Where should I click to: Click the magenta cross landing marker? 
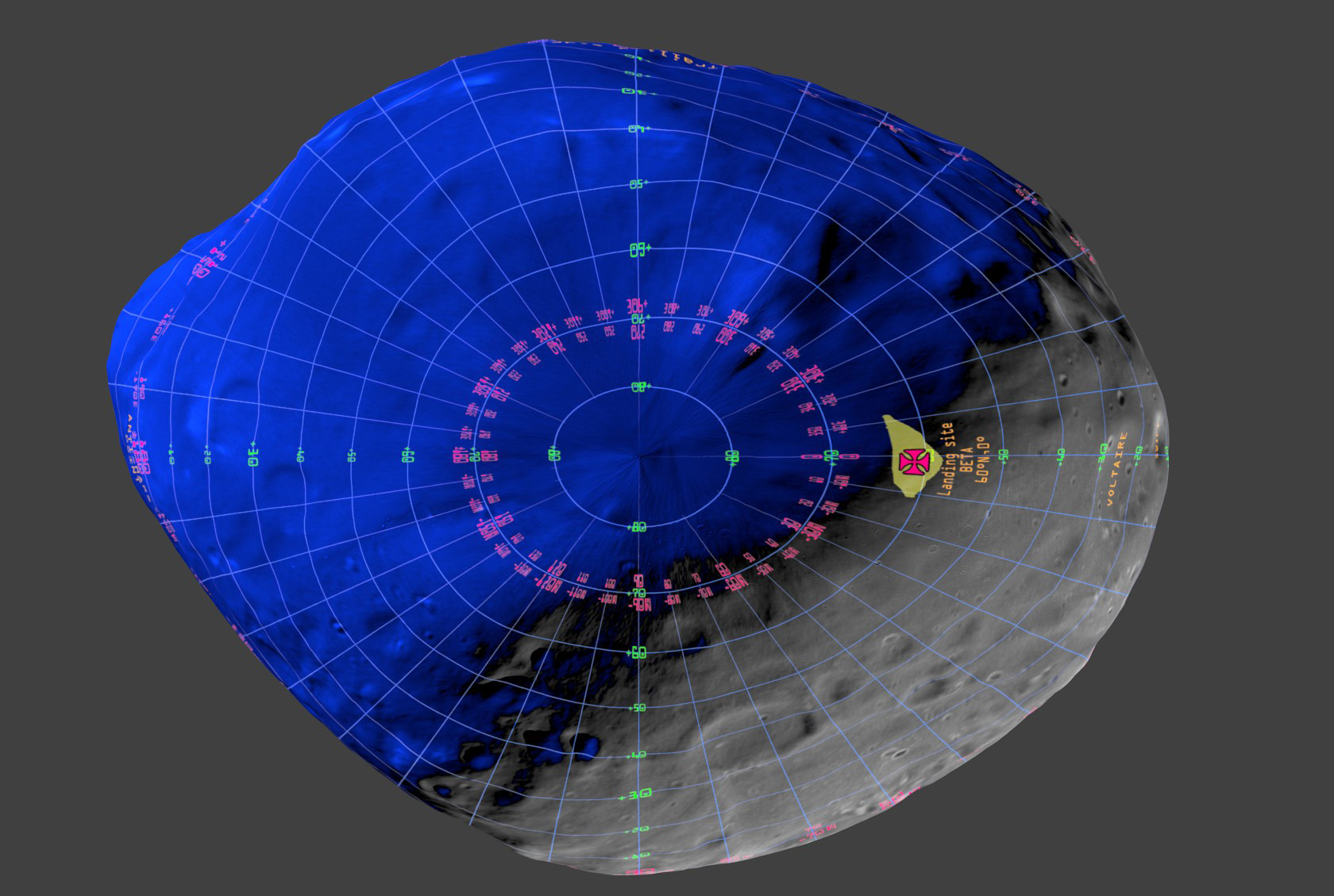914,461
